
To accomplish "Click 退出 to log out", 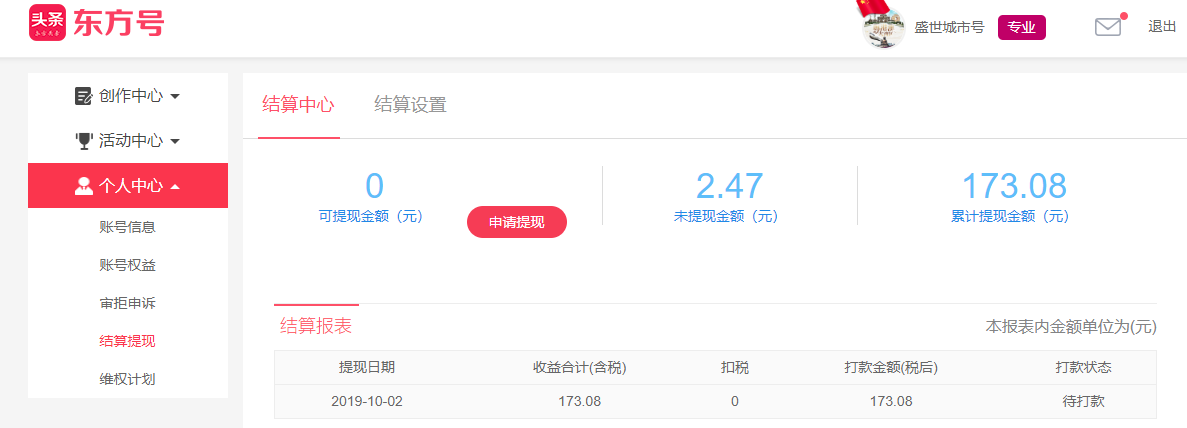I will [x=1162, y=27].
